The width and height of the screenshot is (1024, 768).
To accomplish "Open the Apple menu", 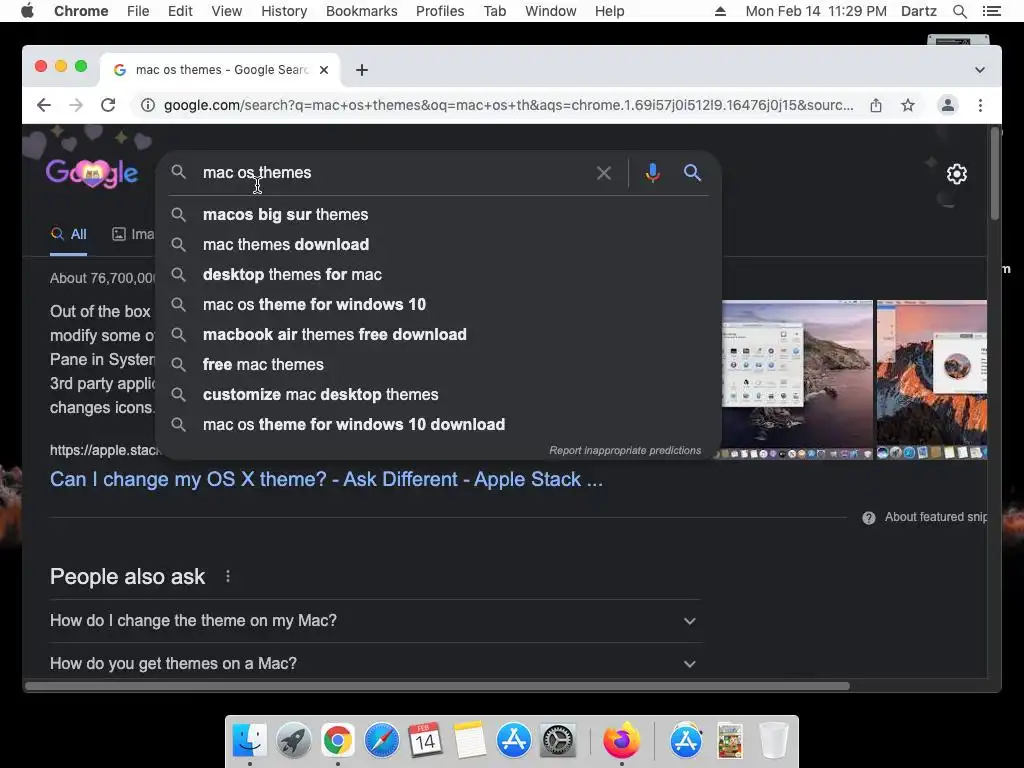I will [27, 11].
